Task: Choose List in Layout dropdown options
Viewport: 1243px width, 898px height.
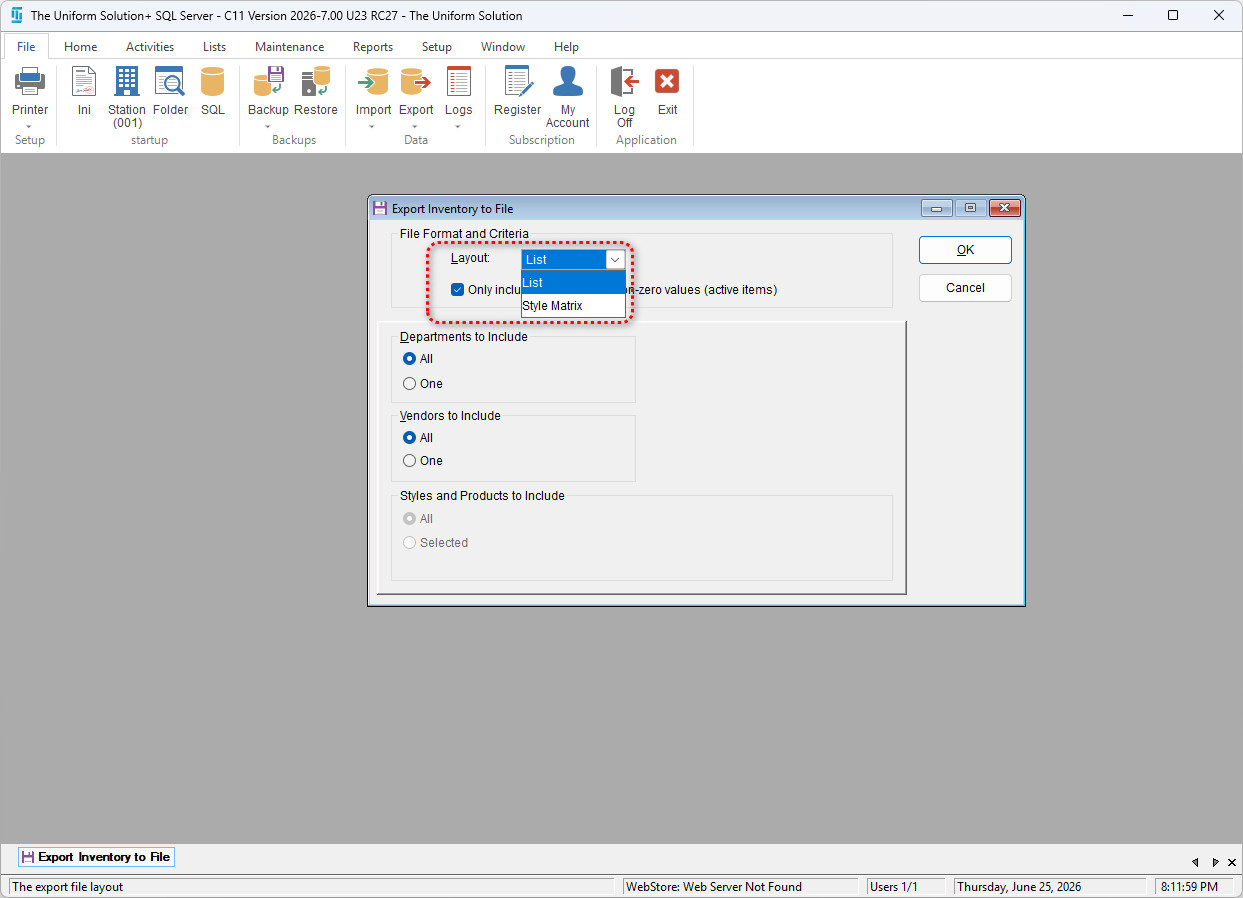Action: [573, 282]
